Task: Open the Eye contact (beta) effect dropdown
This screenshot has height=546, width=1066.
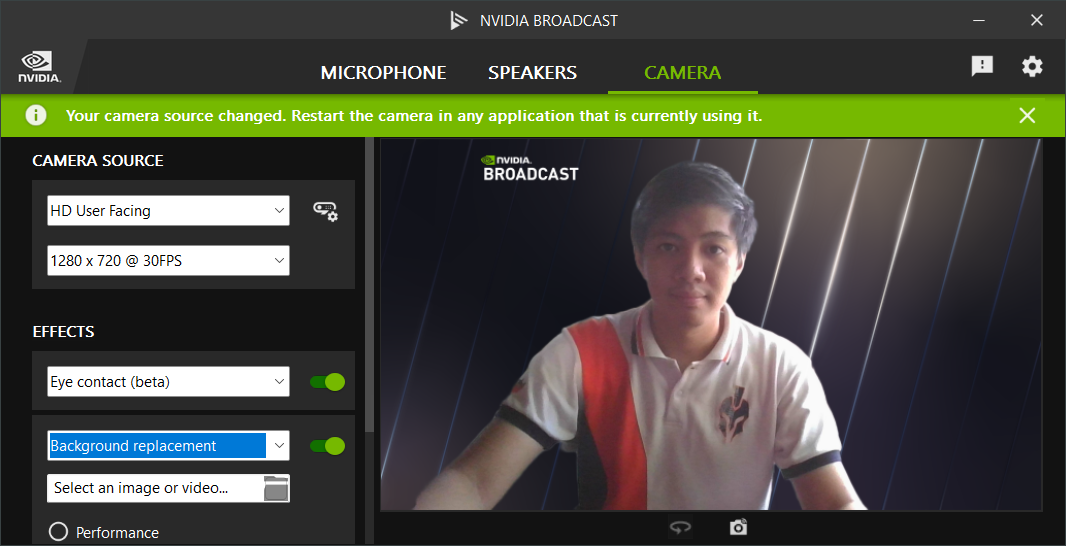Action: click(x=168, y=381)
